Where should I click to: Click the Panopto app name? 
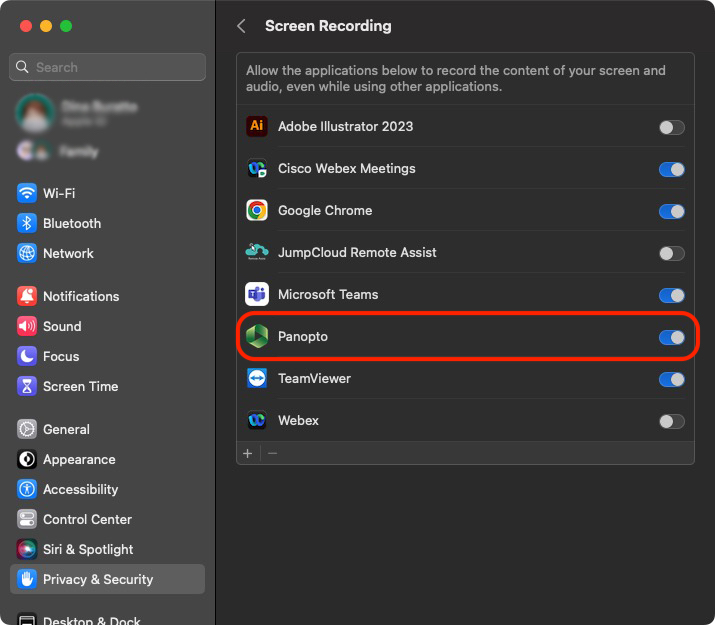[x=303, y=336]
